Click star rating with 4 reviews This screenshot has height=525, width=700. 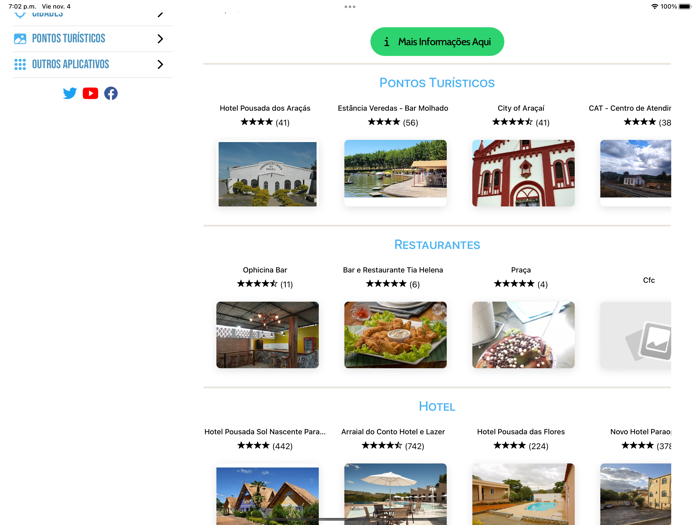click(x=521, y=283)
